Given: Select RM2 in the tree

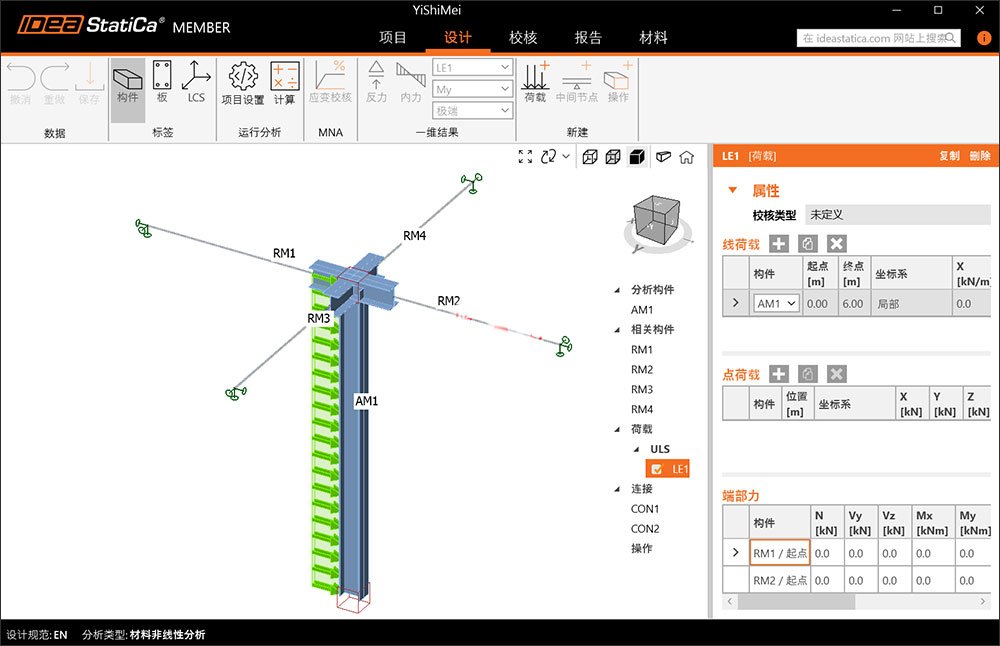Looking at the screenshot, I should point(642,369).
